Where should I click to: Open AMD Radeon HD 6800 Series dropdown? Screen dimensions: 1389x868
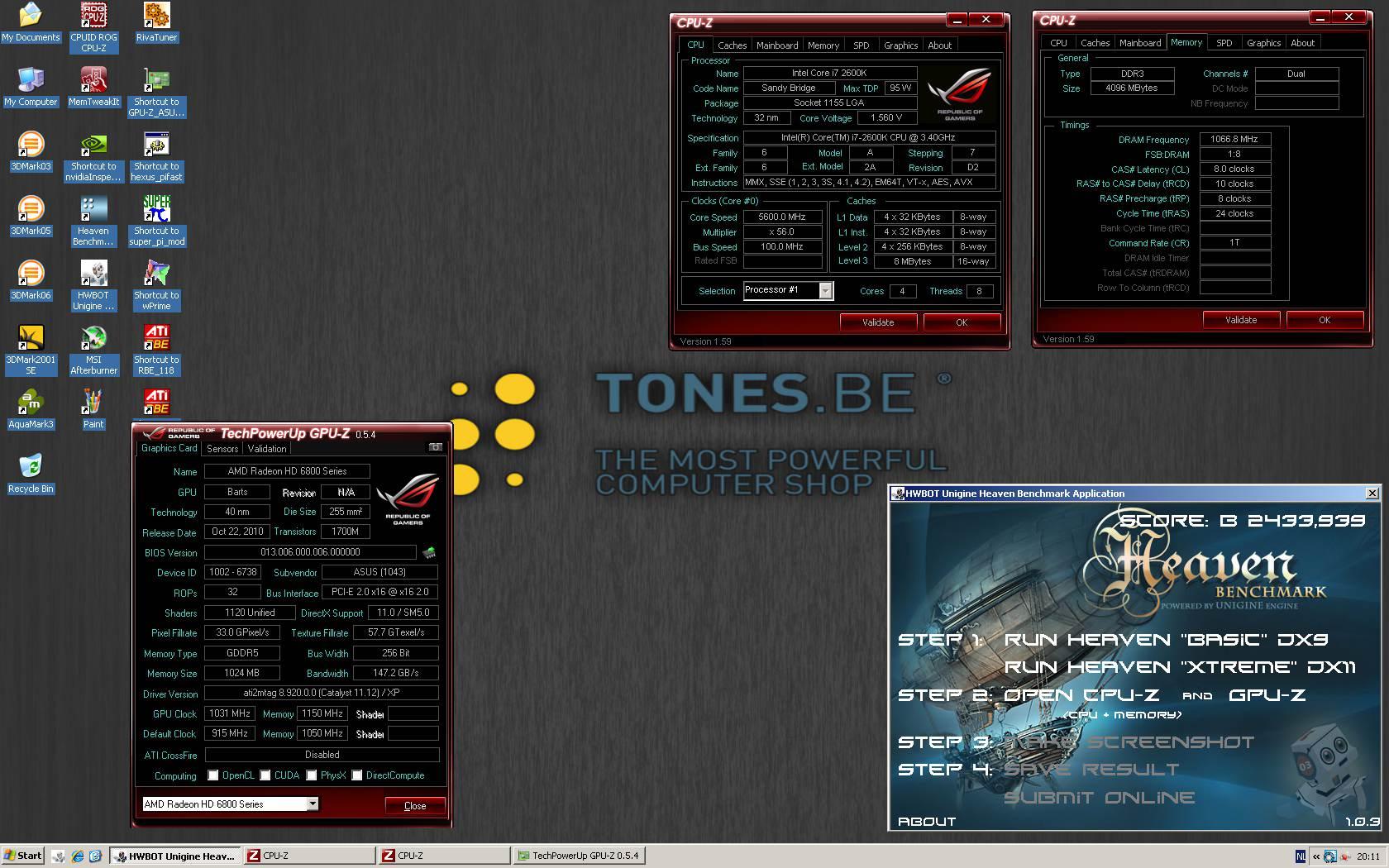coord(313,804)
